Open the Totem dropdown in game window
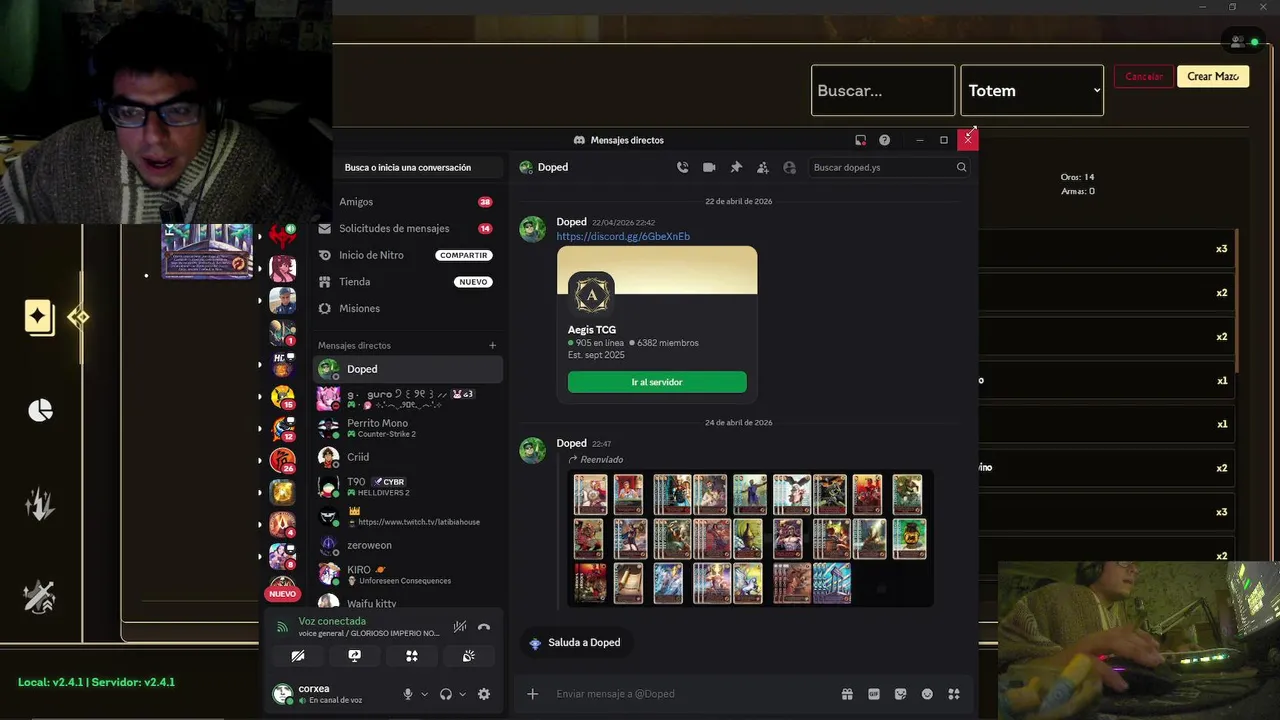The height and width of the screenshot is (720, 1280). [1032, 90]
